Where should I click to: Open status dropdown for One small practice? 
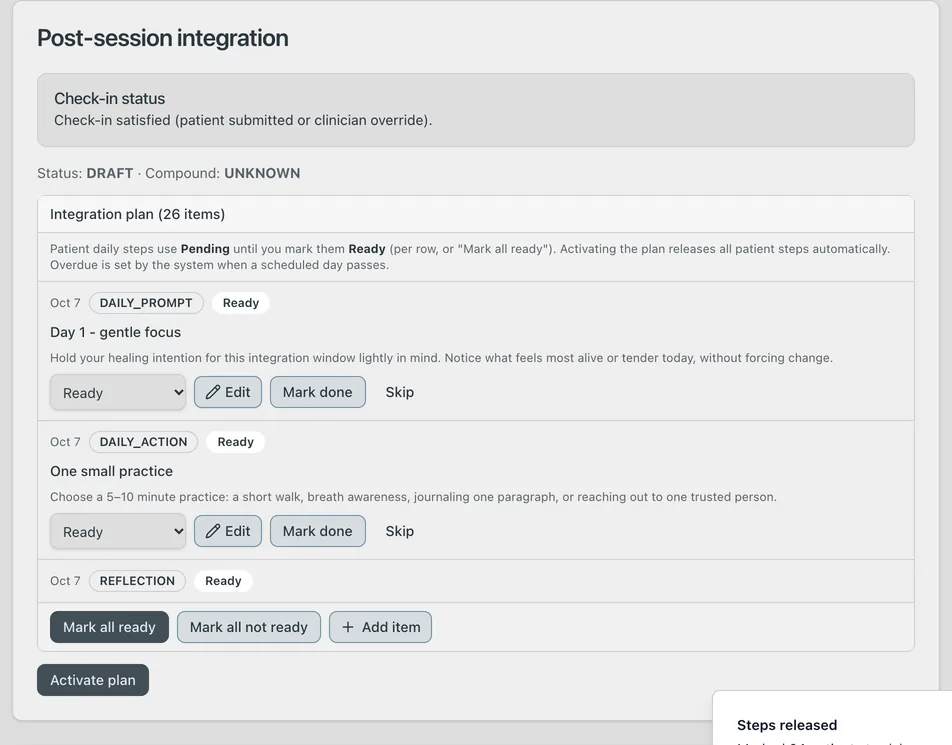click(118, 532)
